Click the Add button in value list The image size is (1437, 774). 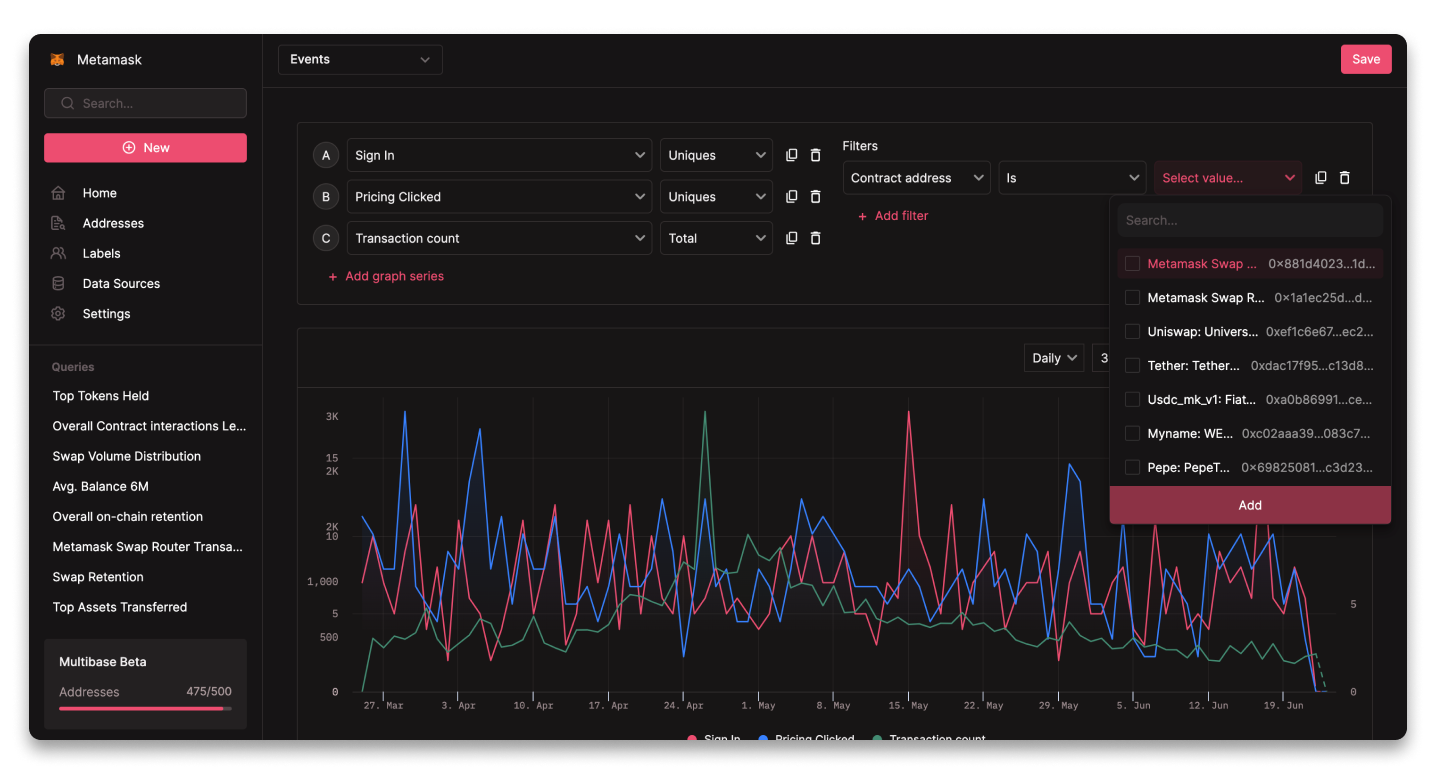coord(1250,505)
